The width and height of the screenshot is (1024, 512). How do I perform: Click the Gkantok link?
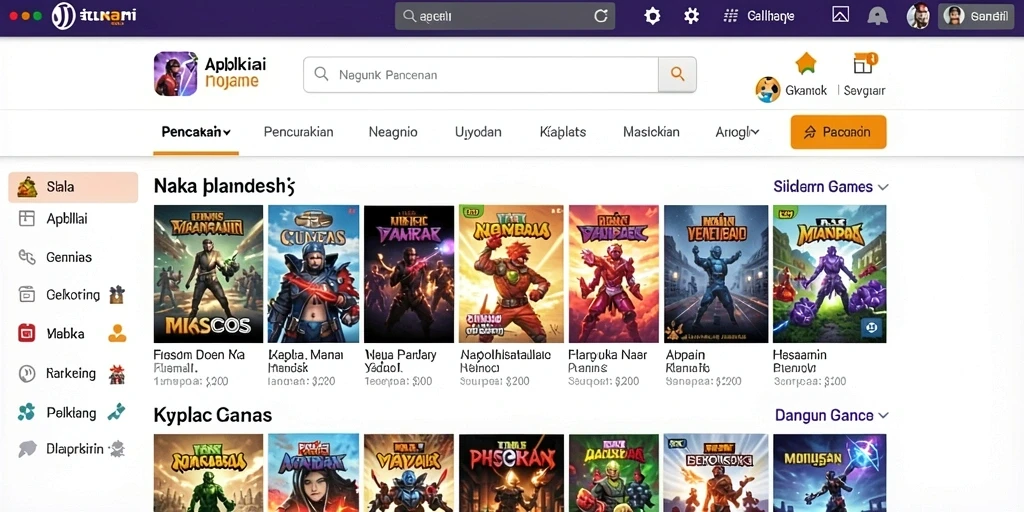[806, 91]
